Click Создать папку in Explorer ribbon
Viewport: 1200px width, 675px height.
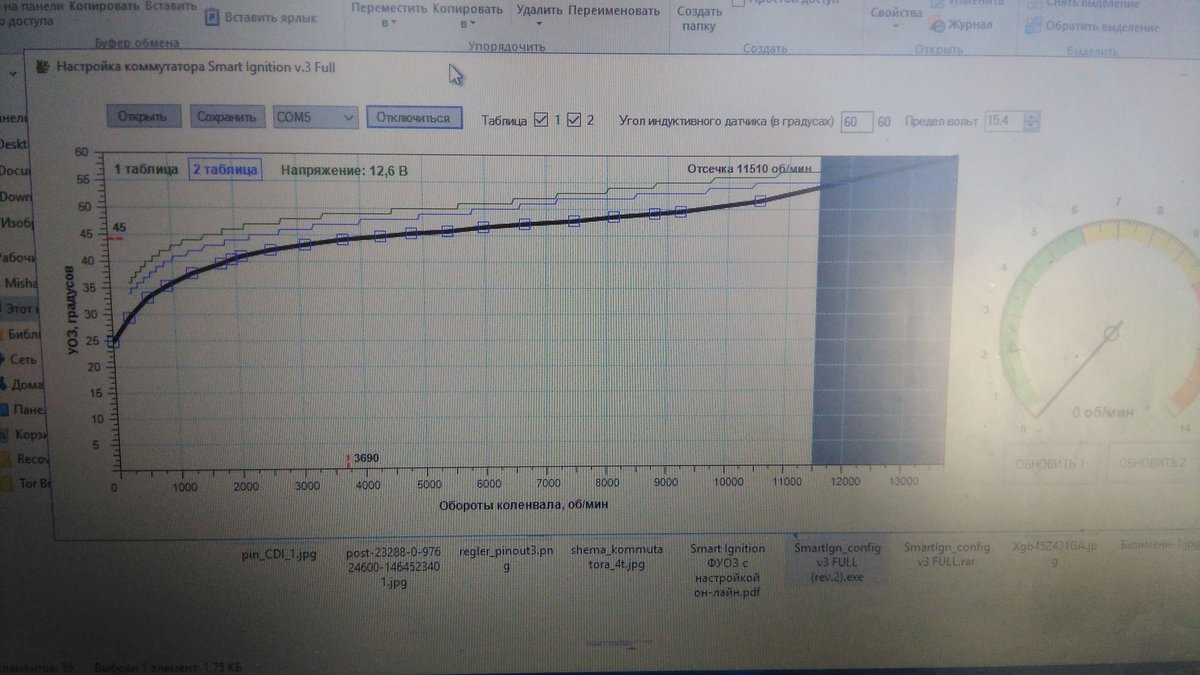(x=700, y=18)
